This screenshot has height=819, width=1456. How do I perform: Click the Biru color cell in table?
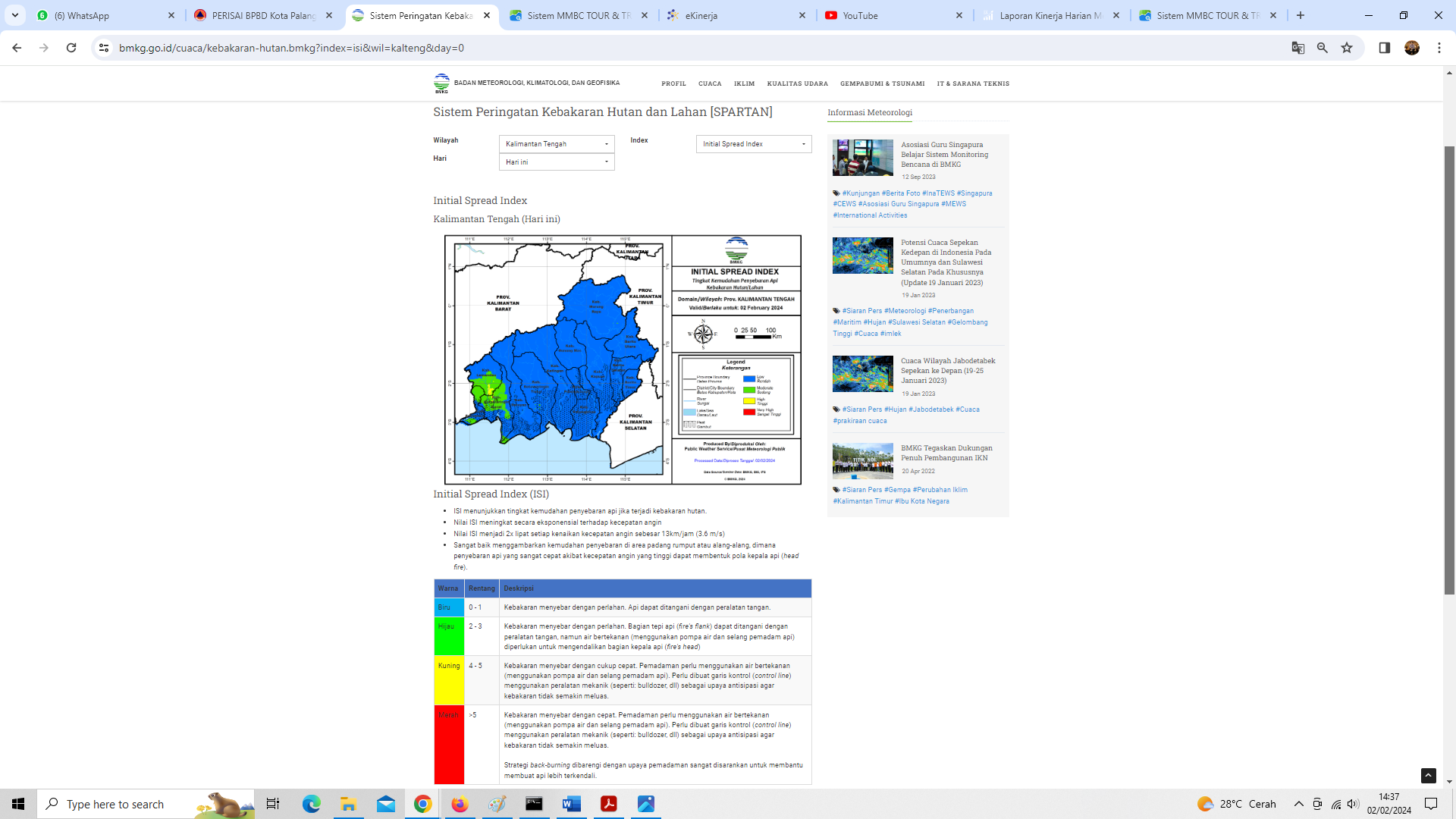click(x=449, y=607)
